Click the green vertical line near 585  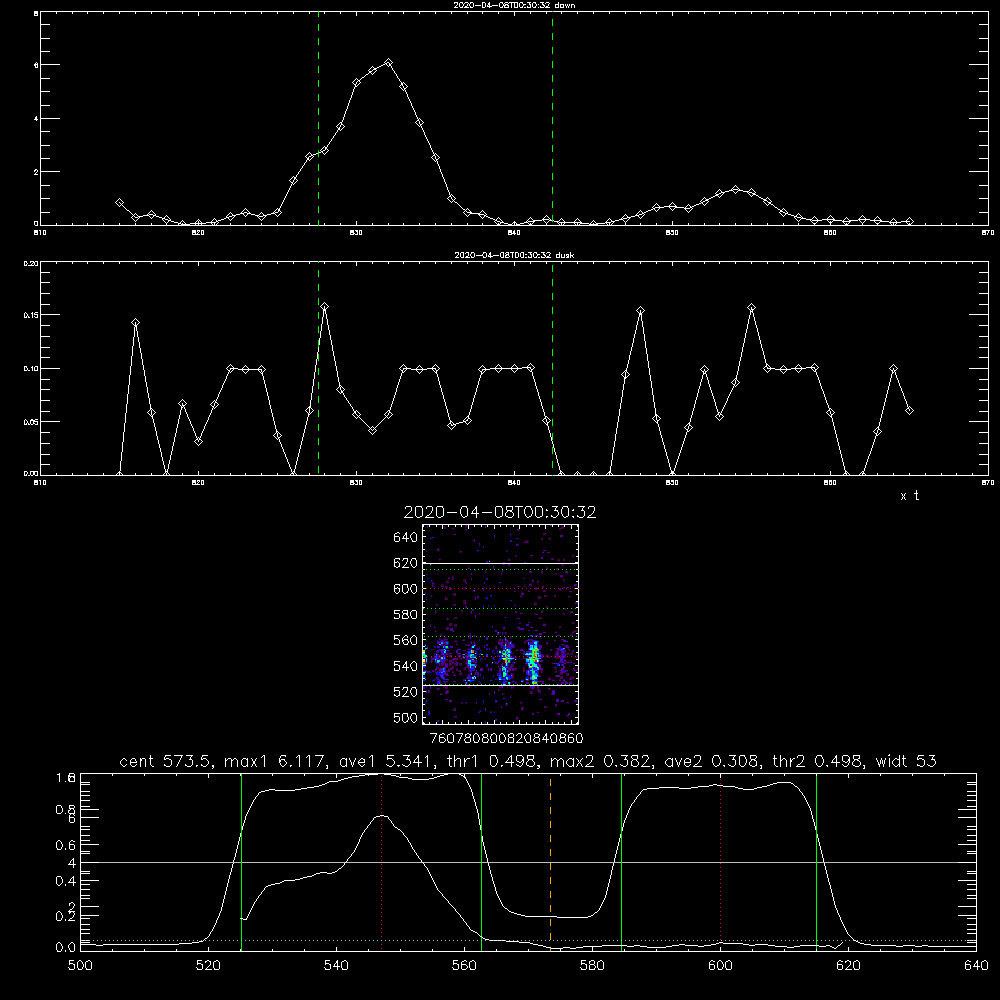[x=621, y=861]
